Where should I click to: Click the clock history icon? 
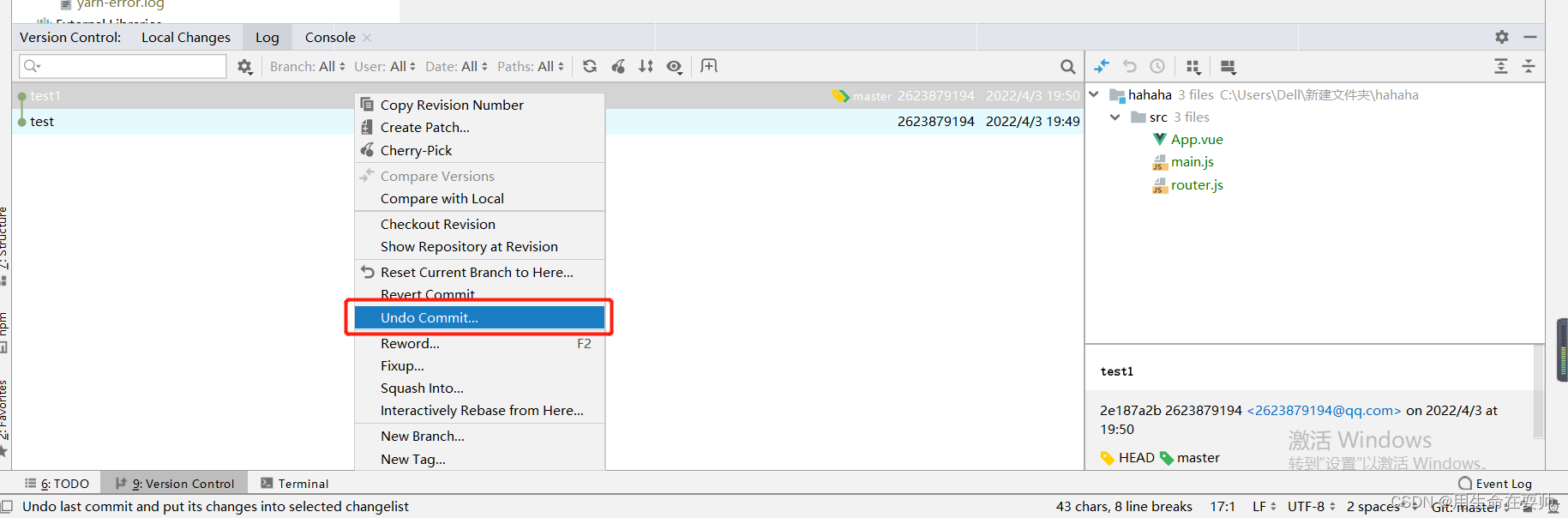[x=1157, y=66]
